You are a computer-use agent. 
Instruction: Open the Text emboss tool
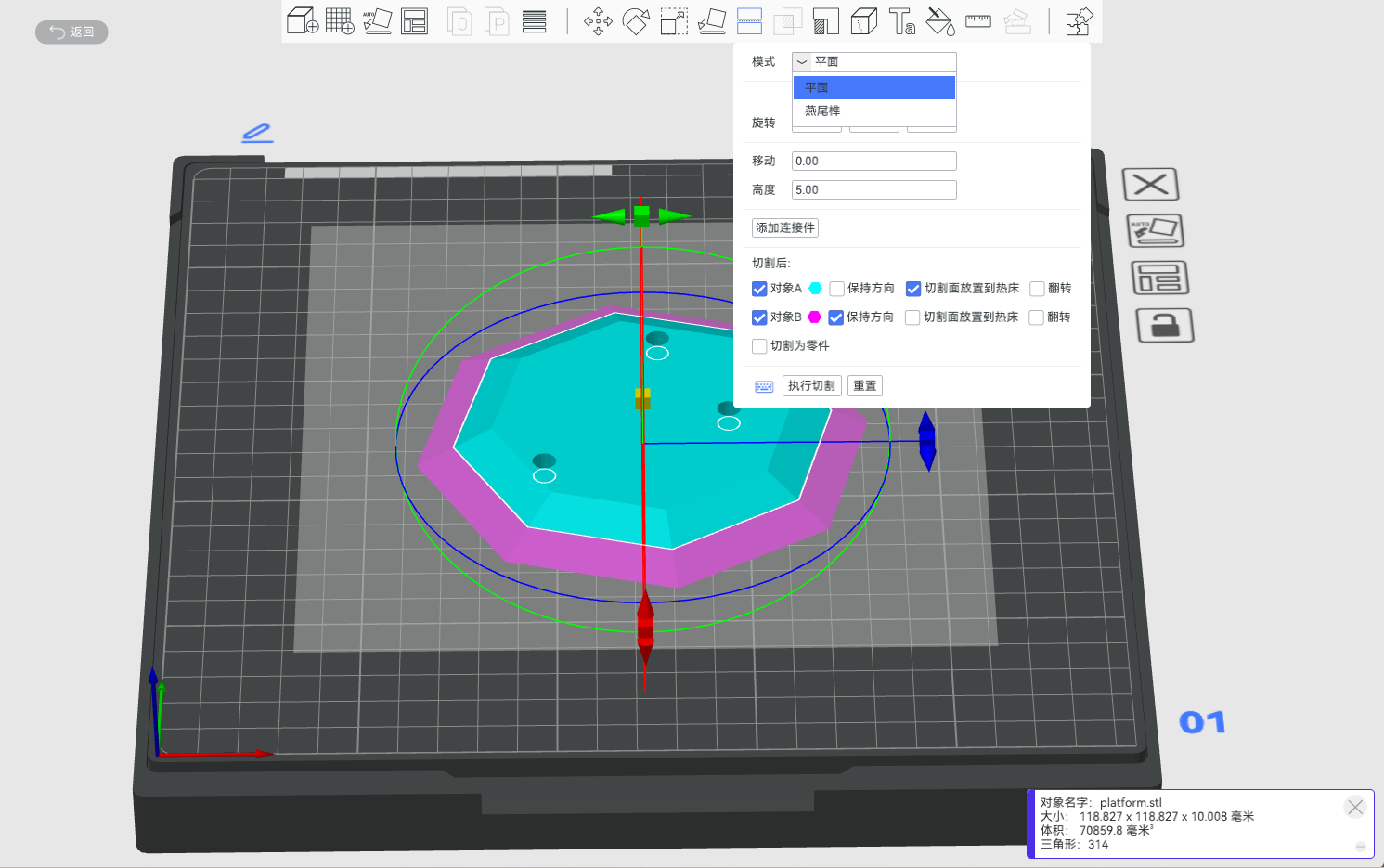tap(901, 20)
